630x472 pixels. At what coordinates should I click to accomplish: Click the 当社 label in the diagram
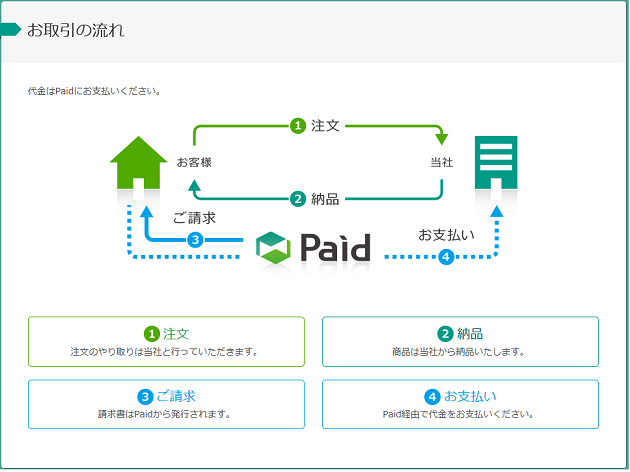pos(442,162)
